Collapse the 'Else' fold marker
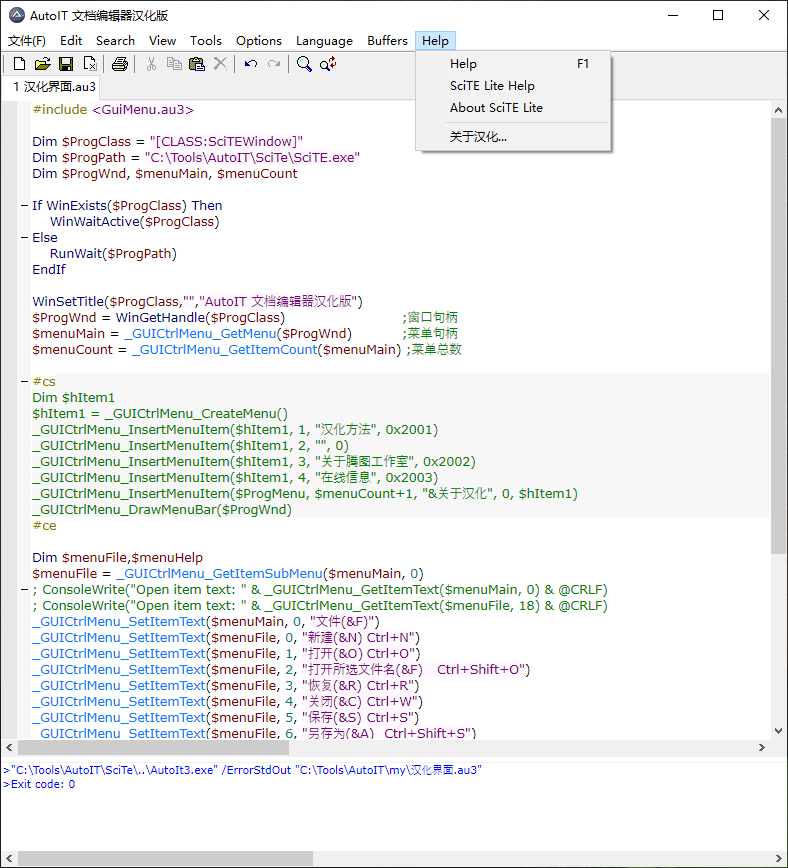This screenshot has width=788, height=868. [23, 238]
